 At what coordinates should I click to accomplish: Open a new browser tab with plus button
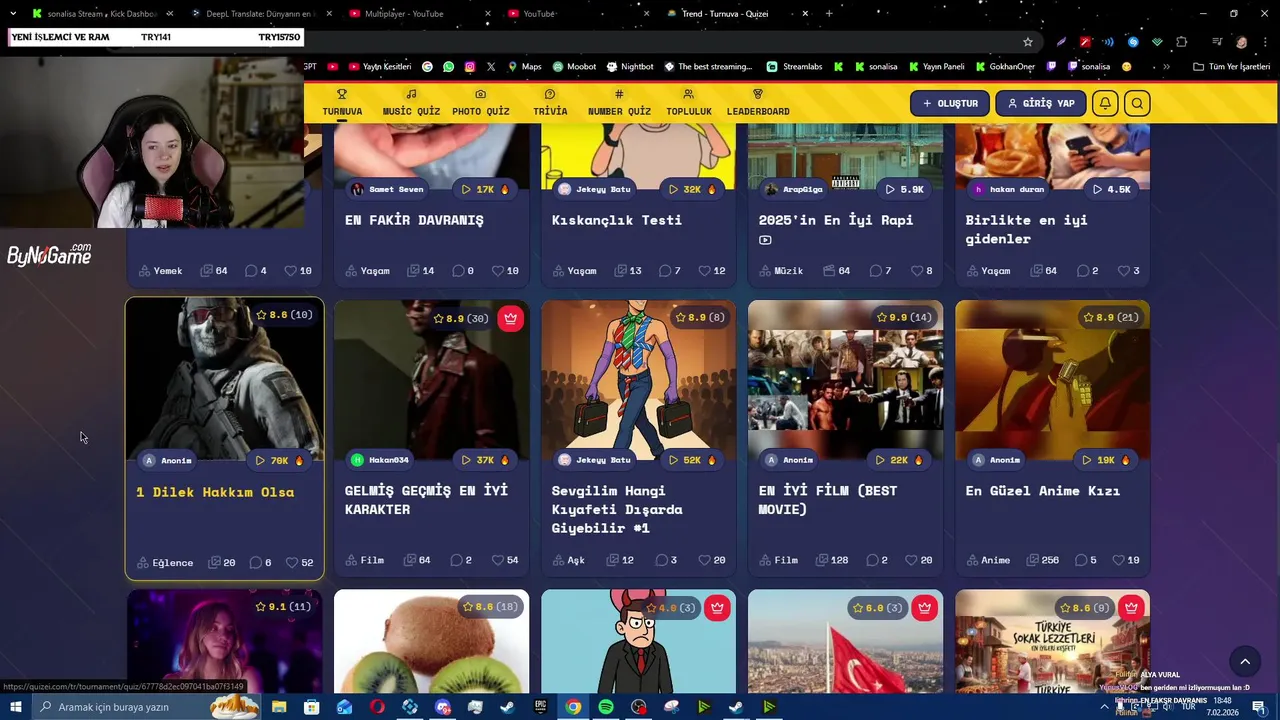click(829, 14)
